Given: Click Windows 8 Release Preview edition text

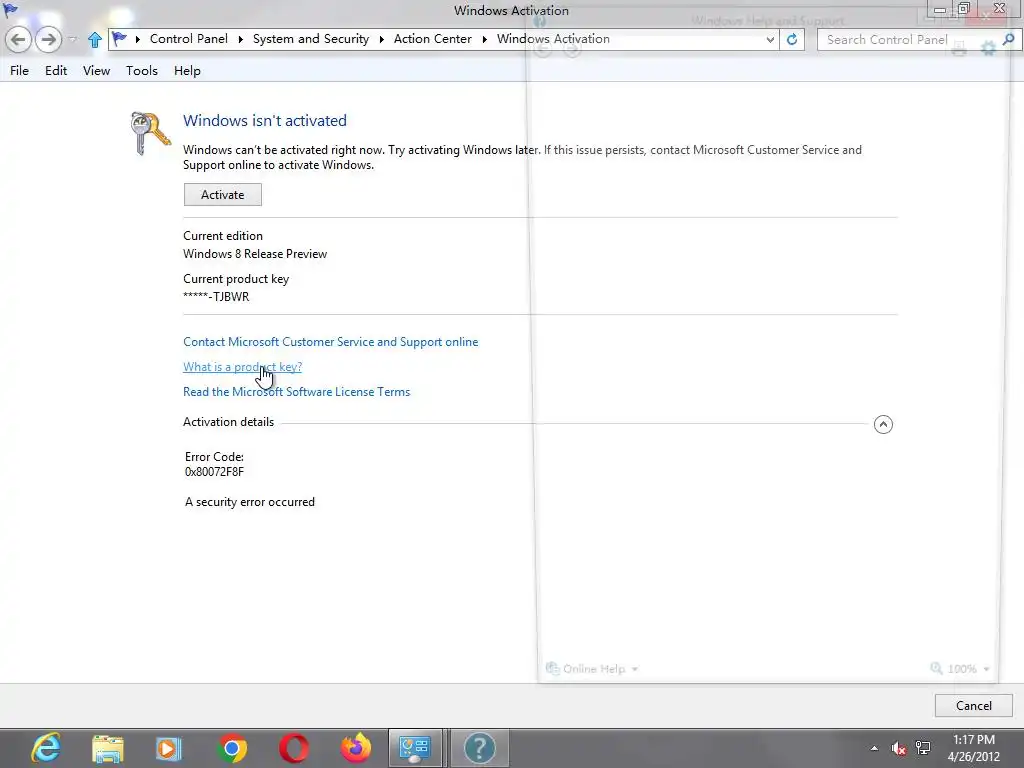Looking at the screenshot, I should tap(255, 254).
